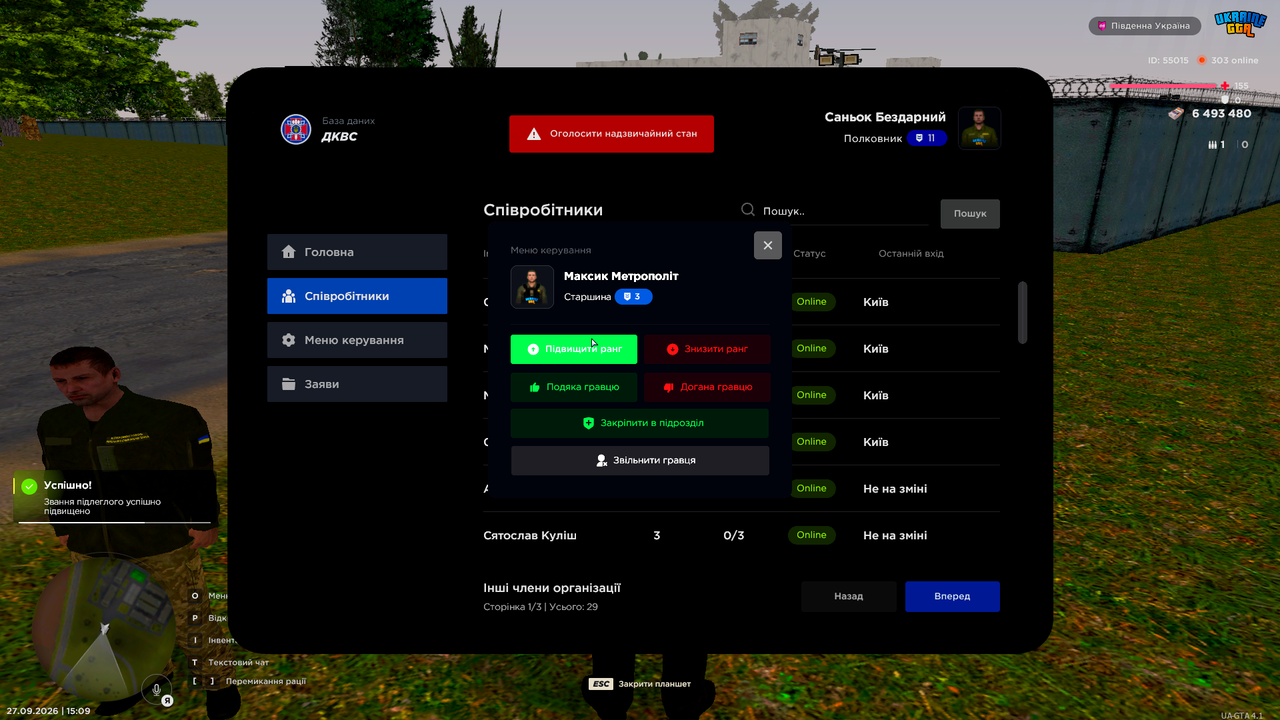The height and width of the screenshot is (720, 1280).
Task: Give Подяка гравцю commendation
Action: [574, 387]
